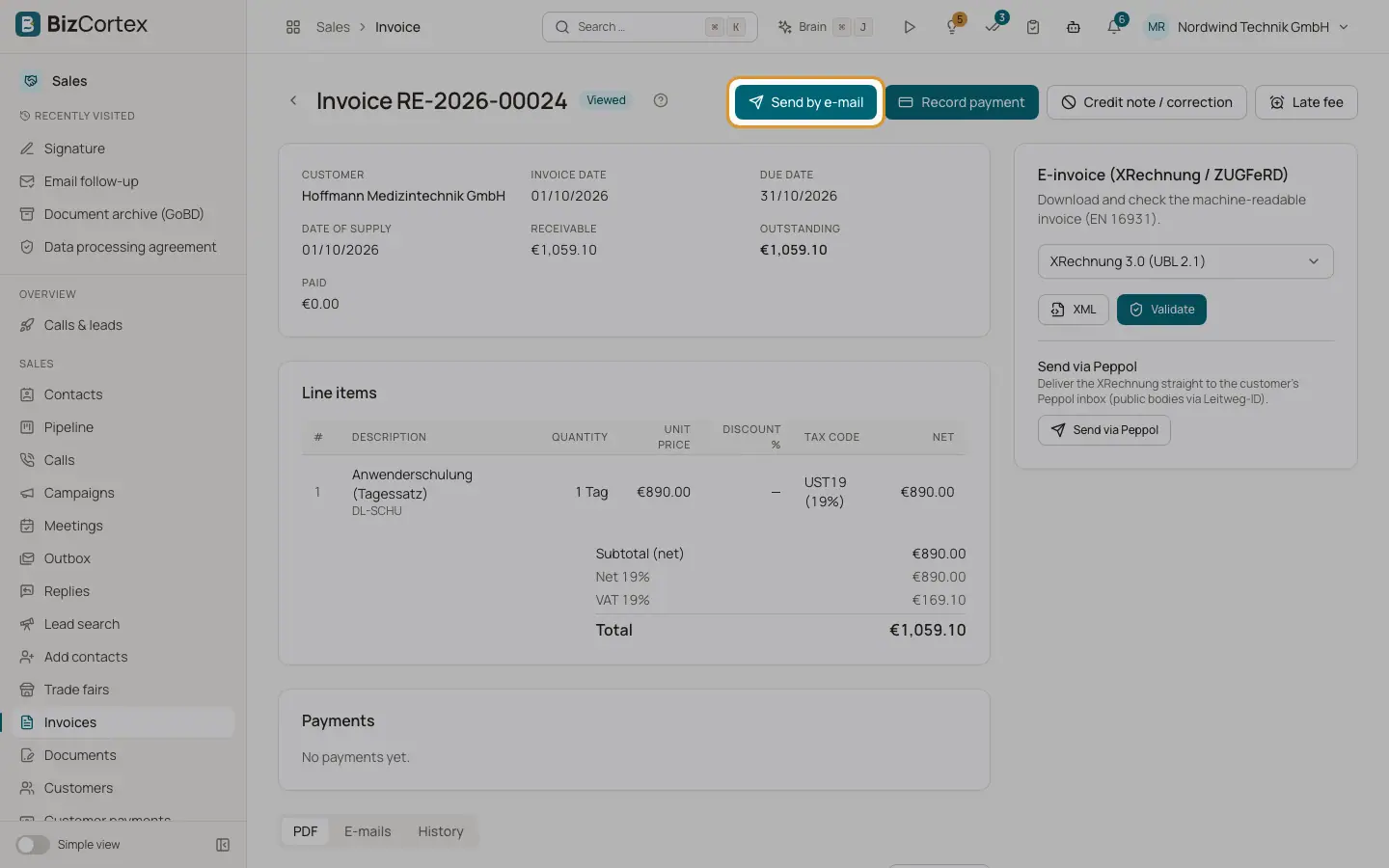Switch to the History tab
Viewport: 1389px width, 868px height.
click(441, 831)
